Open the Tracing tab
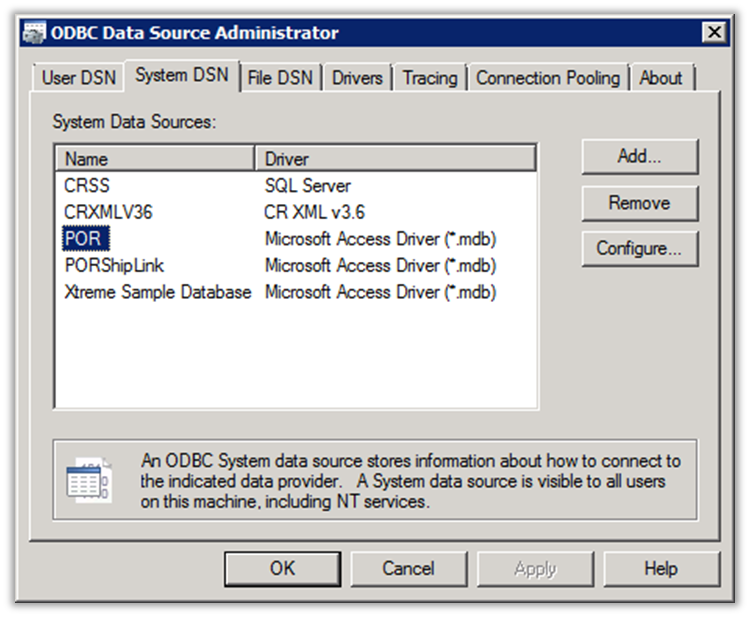The image size is (750, 617). coord(430,78)
